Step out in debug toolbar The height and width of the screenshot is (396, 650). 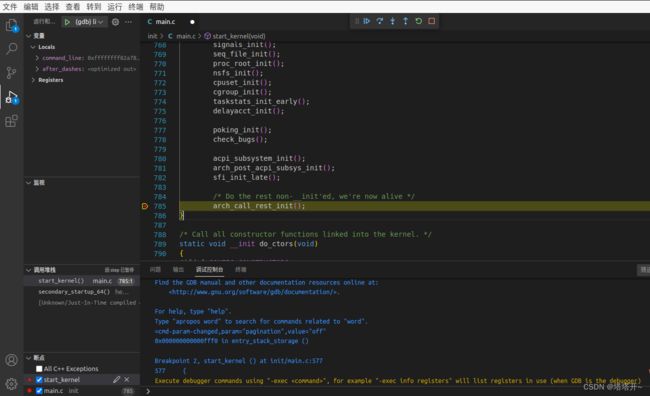tap(405, 21)
